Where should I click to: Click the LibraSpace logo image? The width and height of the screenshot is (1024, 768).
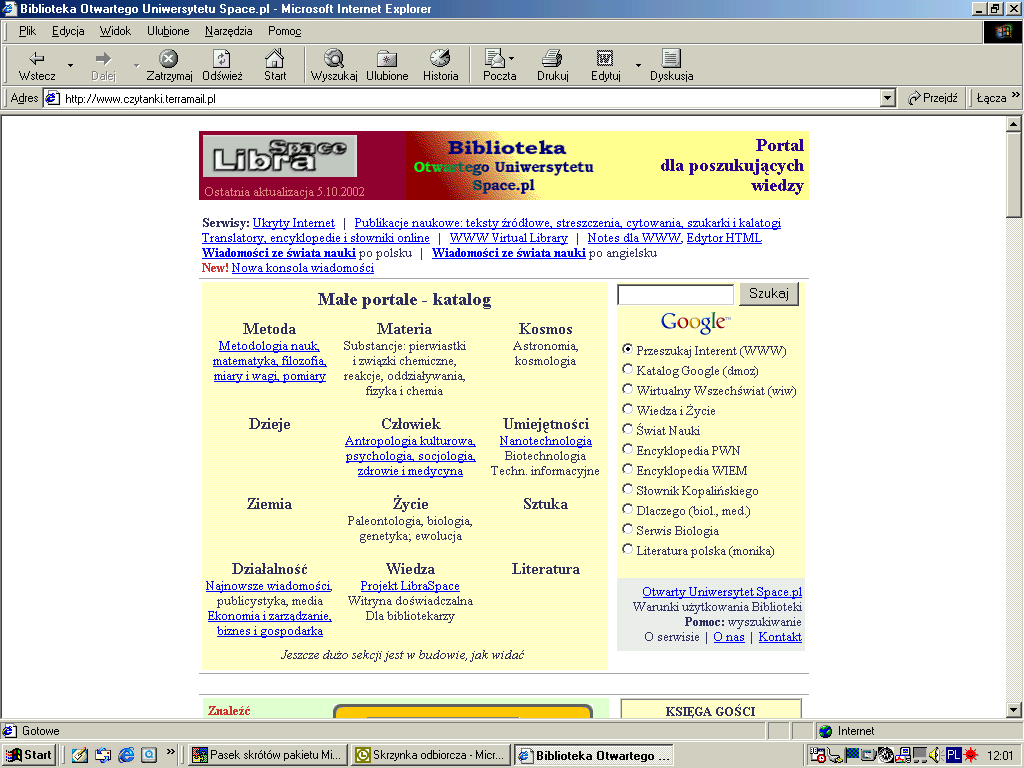pos(280,156)
